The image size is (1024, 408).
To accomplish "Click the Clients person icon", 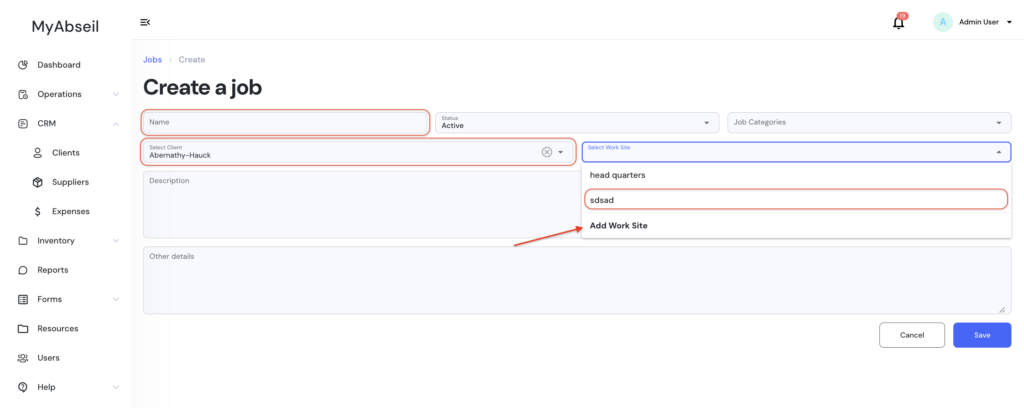I will [x=37, y=153].
